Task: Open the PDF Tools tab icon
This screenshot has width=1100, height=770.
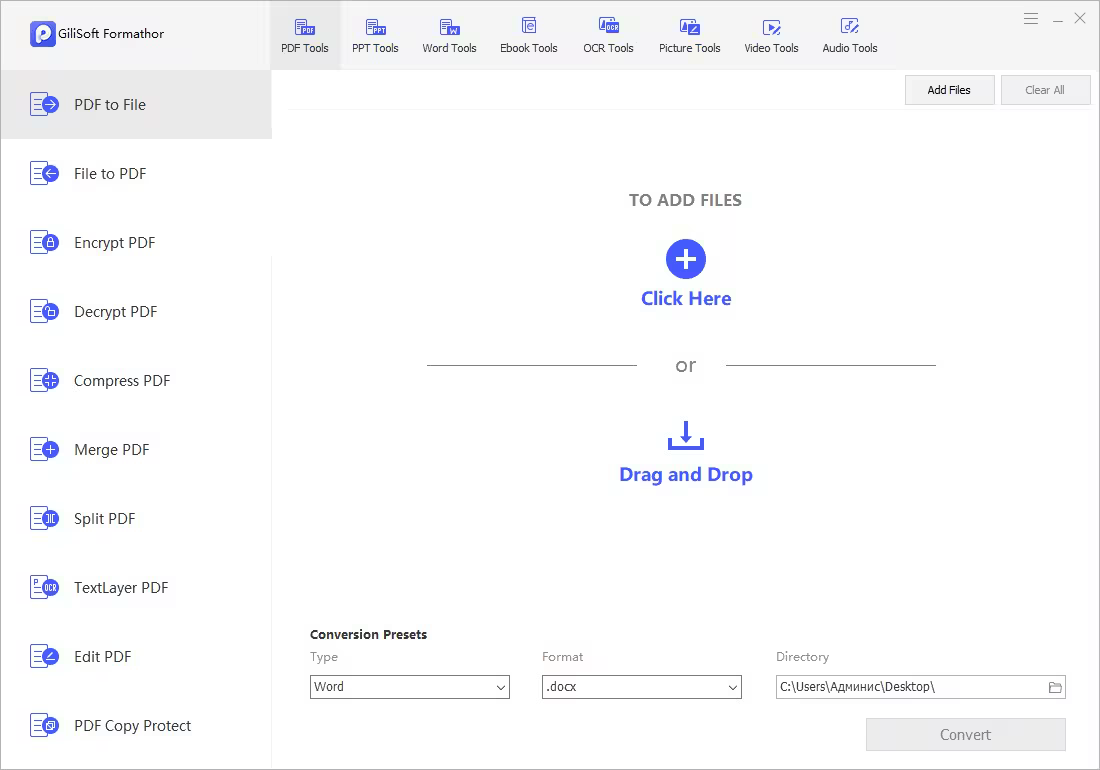Action: click(x=304, y=27)
